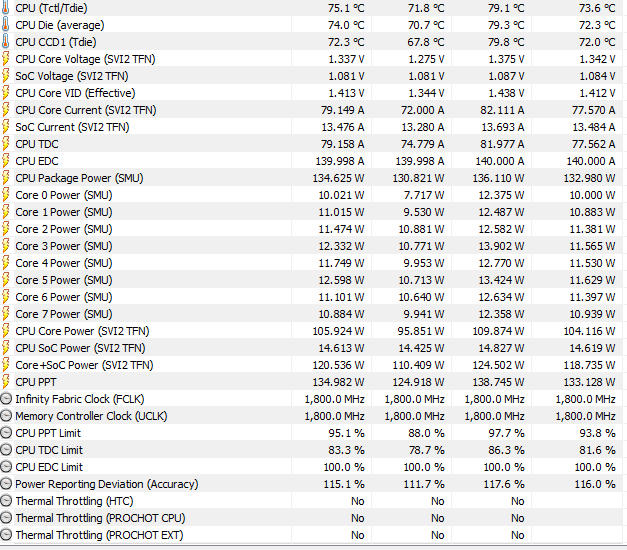Click circle icon beside CPU TDC Limit
This screenshot has width=627, height=550.
pyautogui.click(x=6, y=450)
